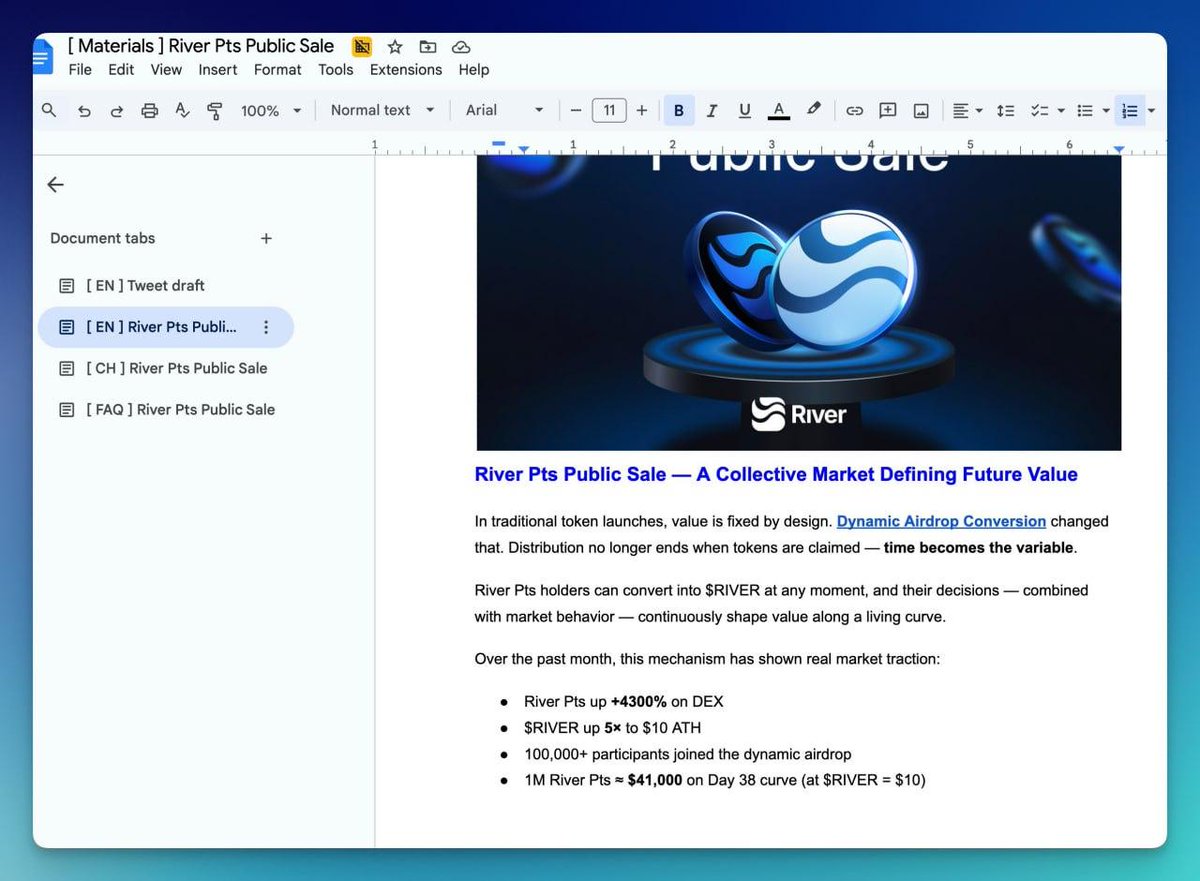This screenshot has width=1200, height=881.
Task: Click the Move to folder icon
Action: (x=428, y=47)
